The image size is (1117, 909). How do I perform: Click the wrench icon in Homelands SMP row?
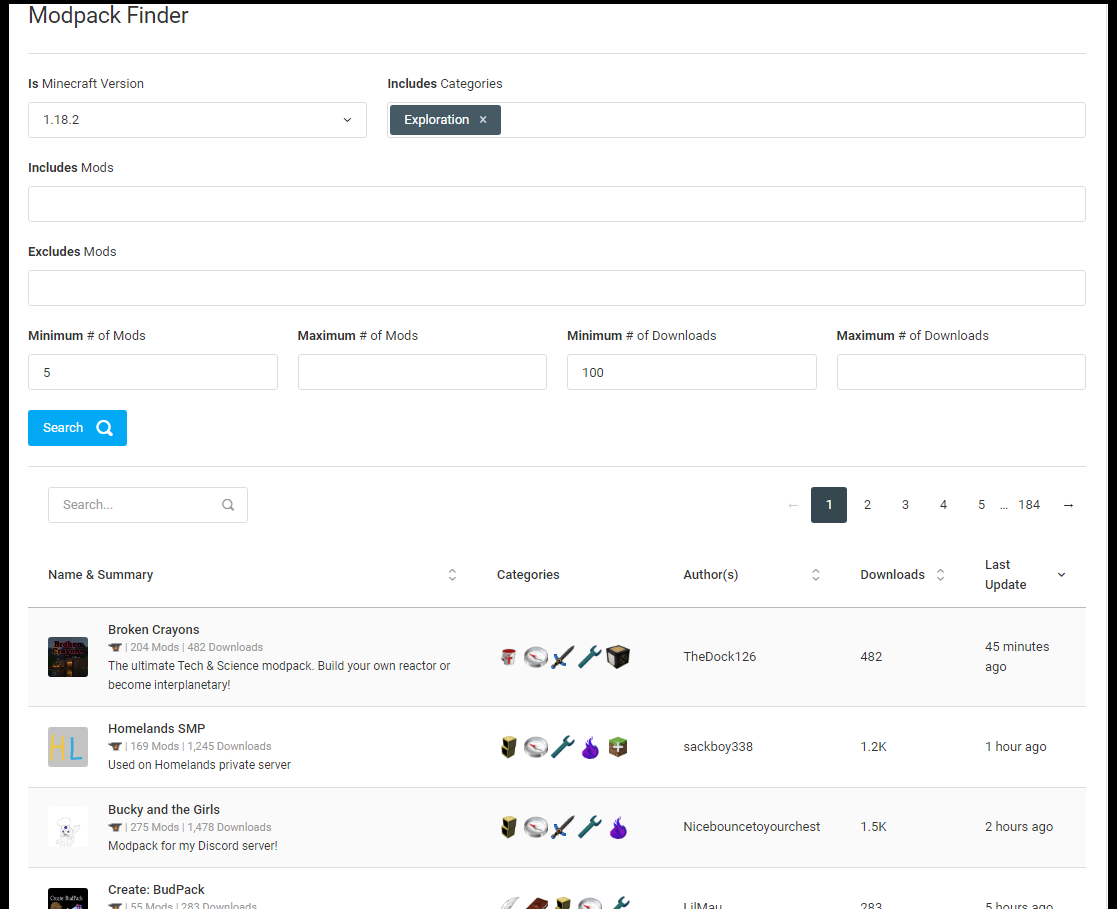click(x=563, y=747)
